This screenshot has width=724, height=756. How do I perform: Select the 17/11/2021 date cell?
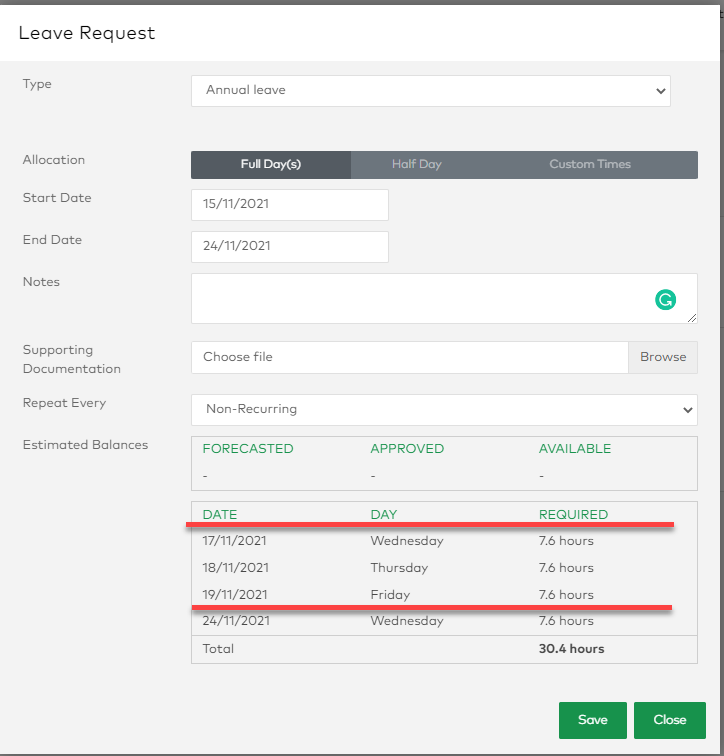click(234, 541)
